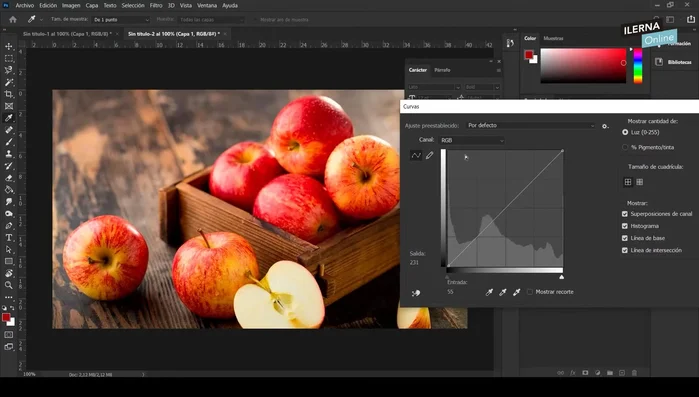
Task: Select the Frame tool
Action: pos(8,106)
